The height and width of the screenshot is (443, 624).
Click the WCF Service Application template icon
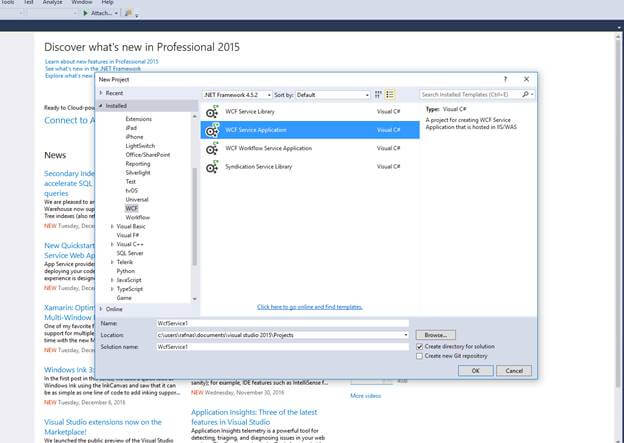(x=212, y=130)
